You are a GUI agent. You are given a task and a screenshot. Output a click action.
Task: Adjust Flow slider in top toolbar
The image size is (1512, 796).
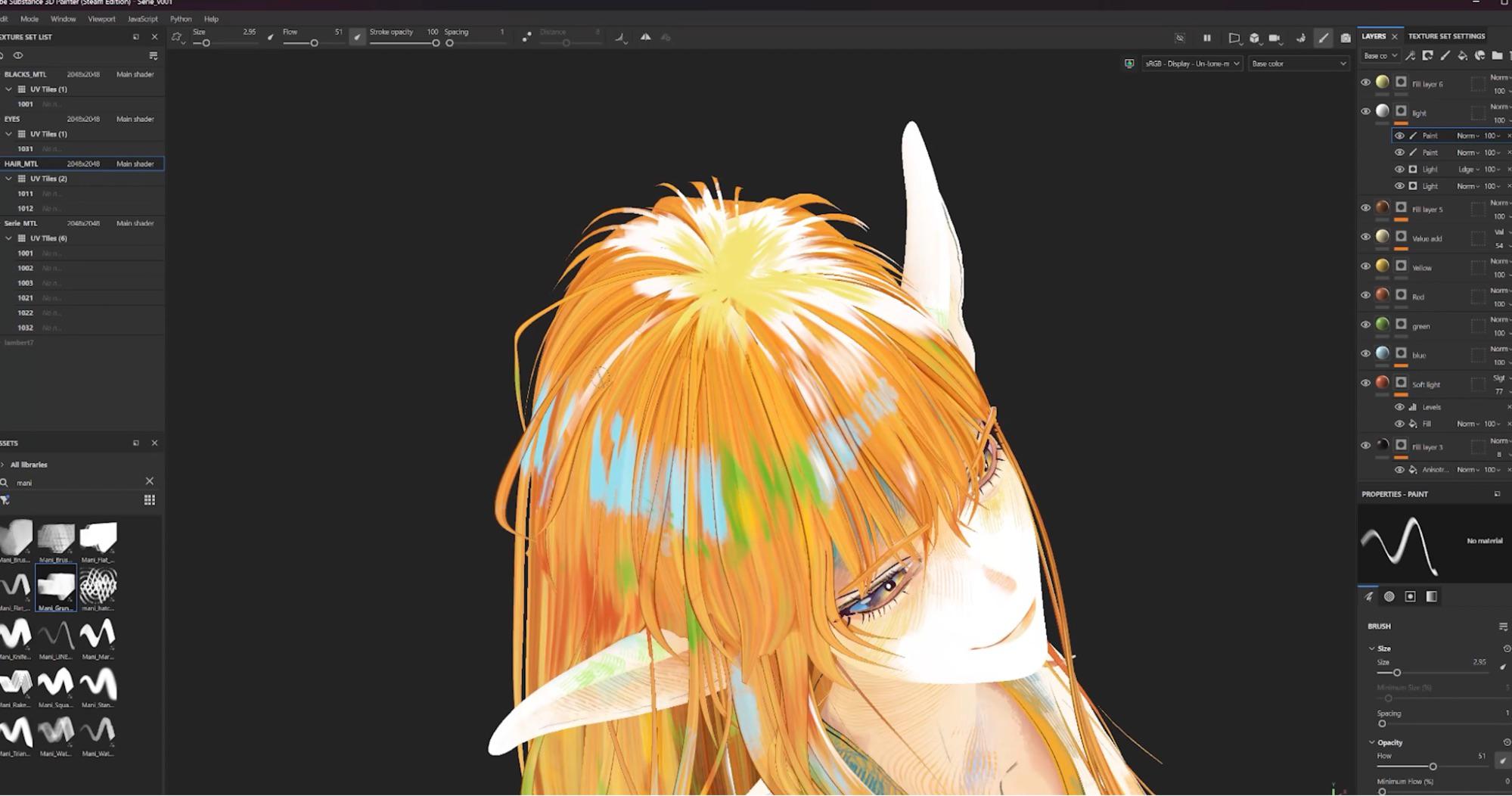(x=314, y=43)
